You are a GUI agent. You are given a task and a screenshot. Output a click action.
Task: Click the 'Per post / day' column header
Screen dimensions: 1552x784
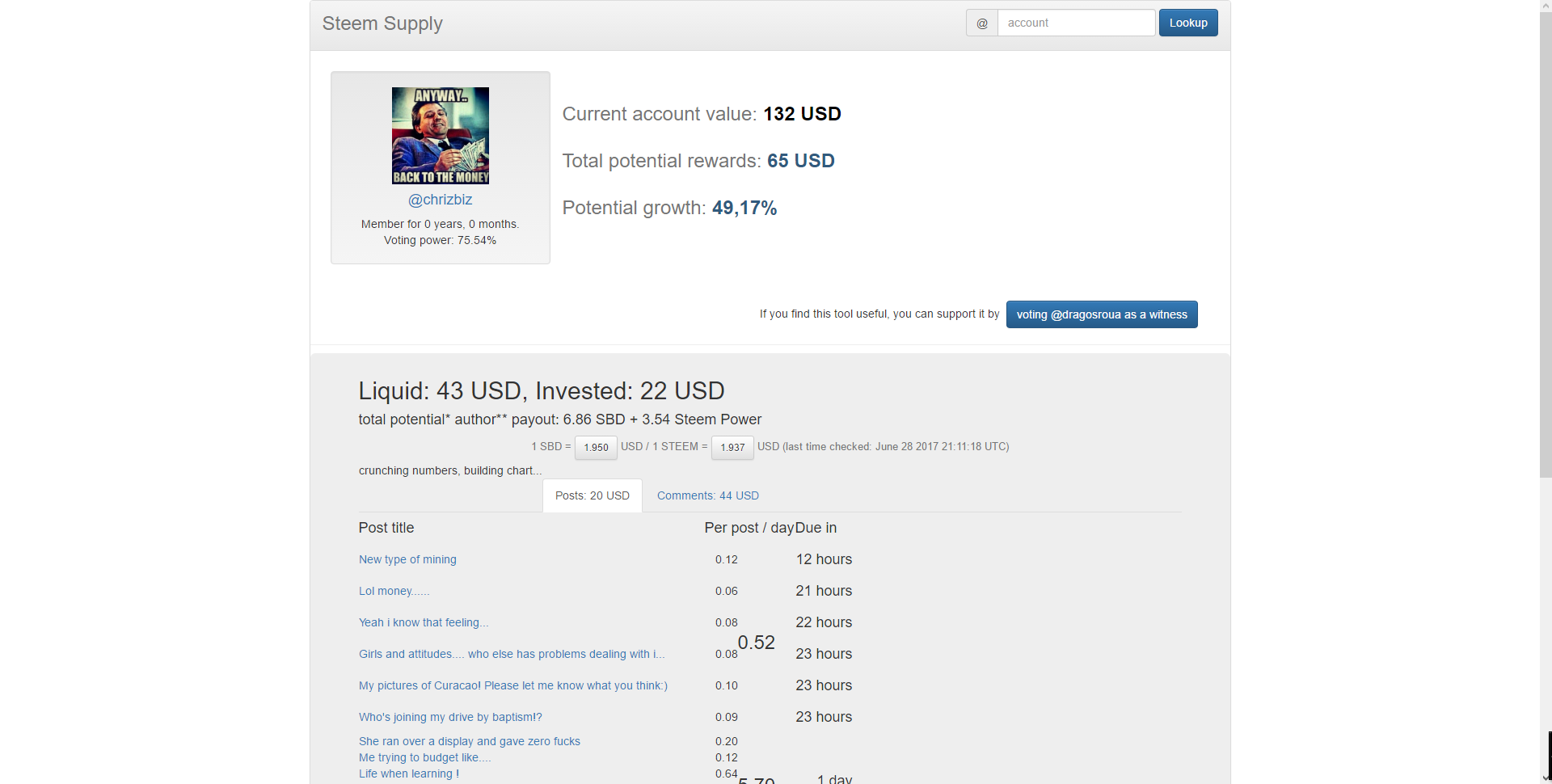tap(749, 528)
